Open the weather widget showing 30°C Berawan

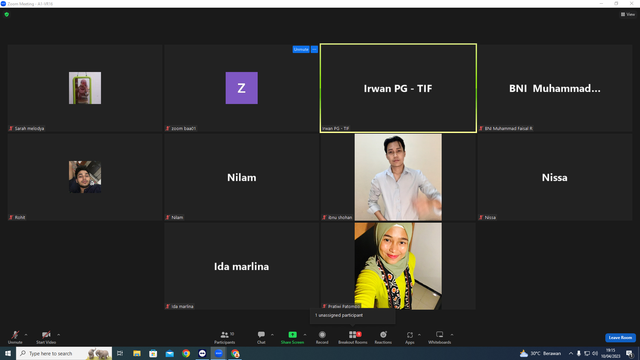click(x=540, y=353)
